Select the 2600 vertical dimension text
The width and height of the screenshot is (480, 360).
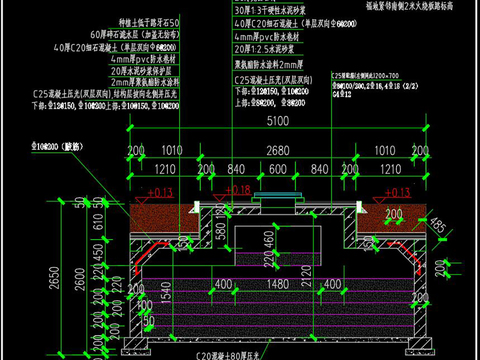tap(80, 279)
